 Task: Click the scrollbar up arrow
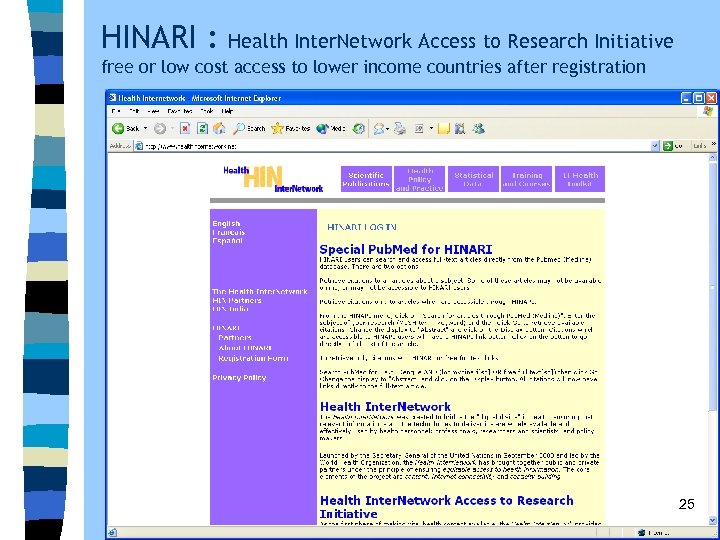pyautogui.click(x=713, y=158)
